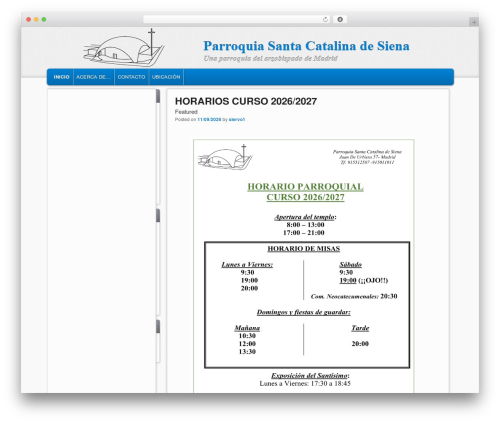This screenshot has height=423, width=500.
Task: Click the 17:00 – 21:00 opening hours
Action: [304, 233]
